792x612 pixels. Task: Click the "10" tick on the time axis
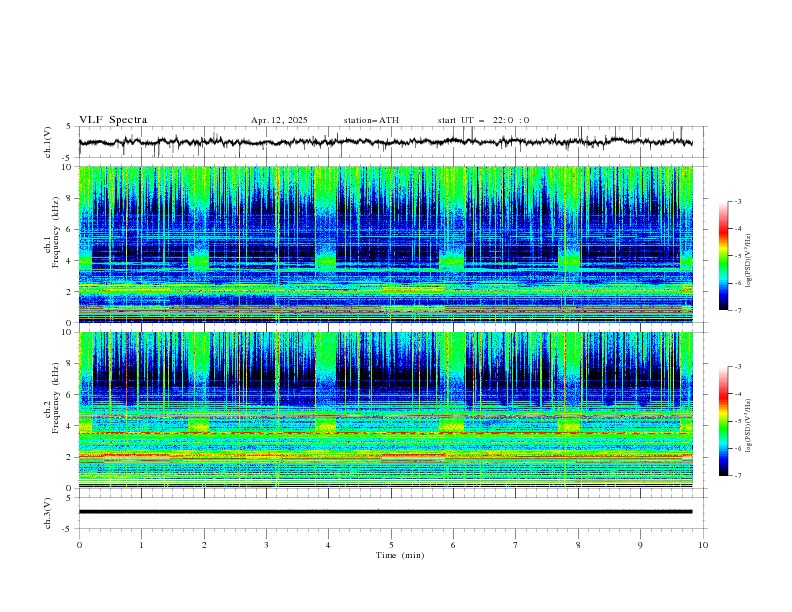click(703, 545)
